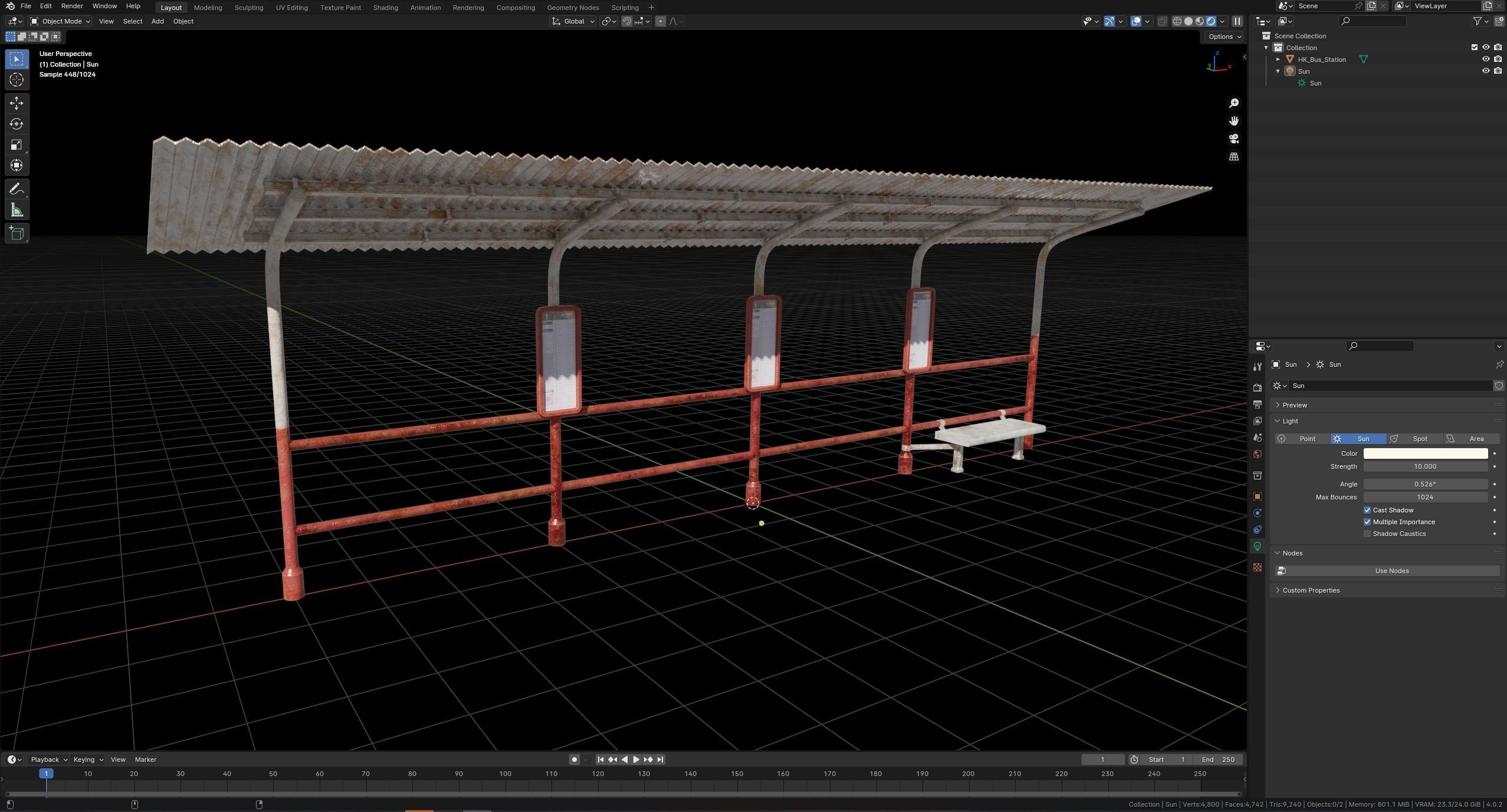The height and width of the screenshot is (812, 1507).
Task: Switch light type to Point
Action: [x=1302, y=439]
